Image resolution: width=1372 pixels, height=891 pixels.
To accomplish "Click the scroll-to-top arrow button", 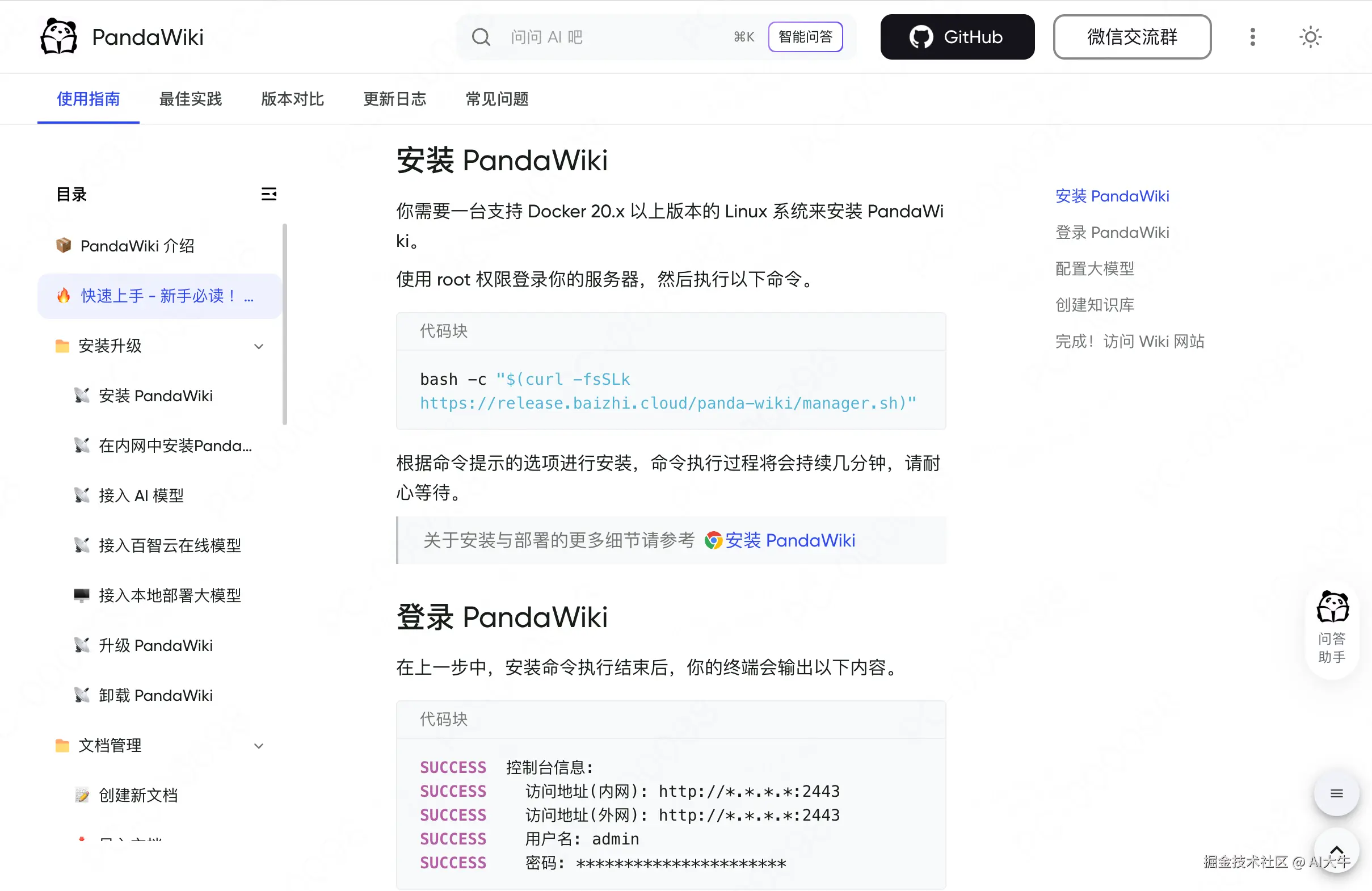I will (x=1336, y=850).
